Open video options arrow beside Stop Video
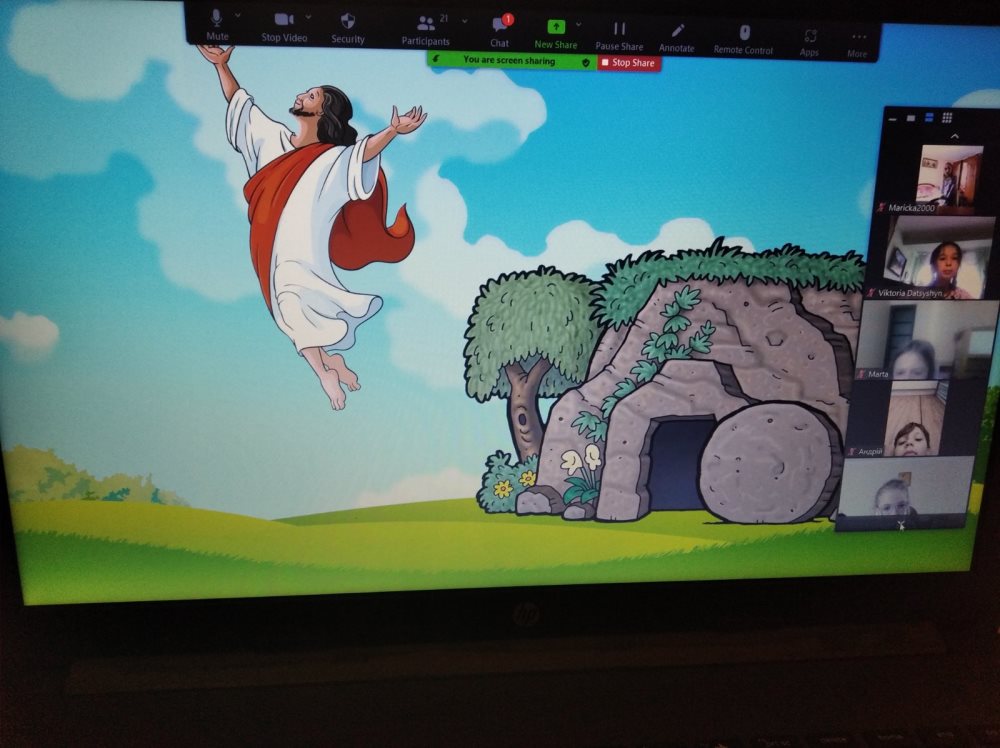Viewport: 1000px width, 748px height. [x=308, y=17]
